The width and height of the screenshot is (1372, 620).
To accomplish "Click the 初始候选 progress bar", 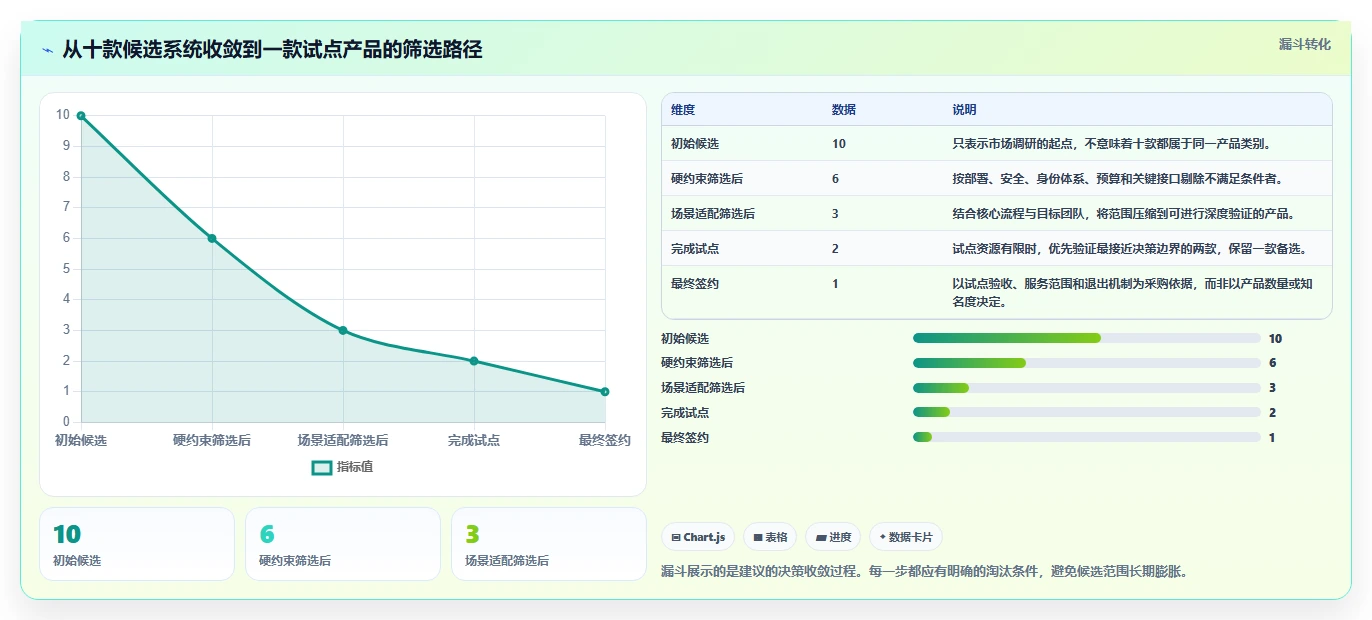I will pos(1087,338).
